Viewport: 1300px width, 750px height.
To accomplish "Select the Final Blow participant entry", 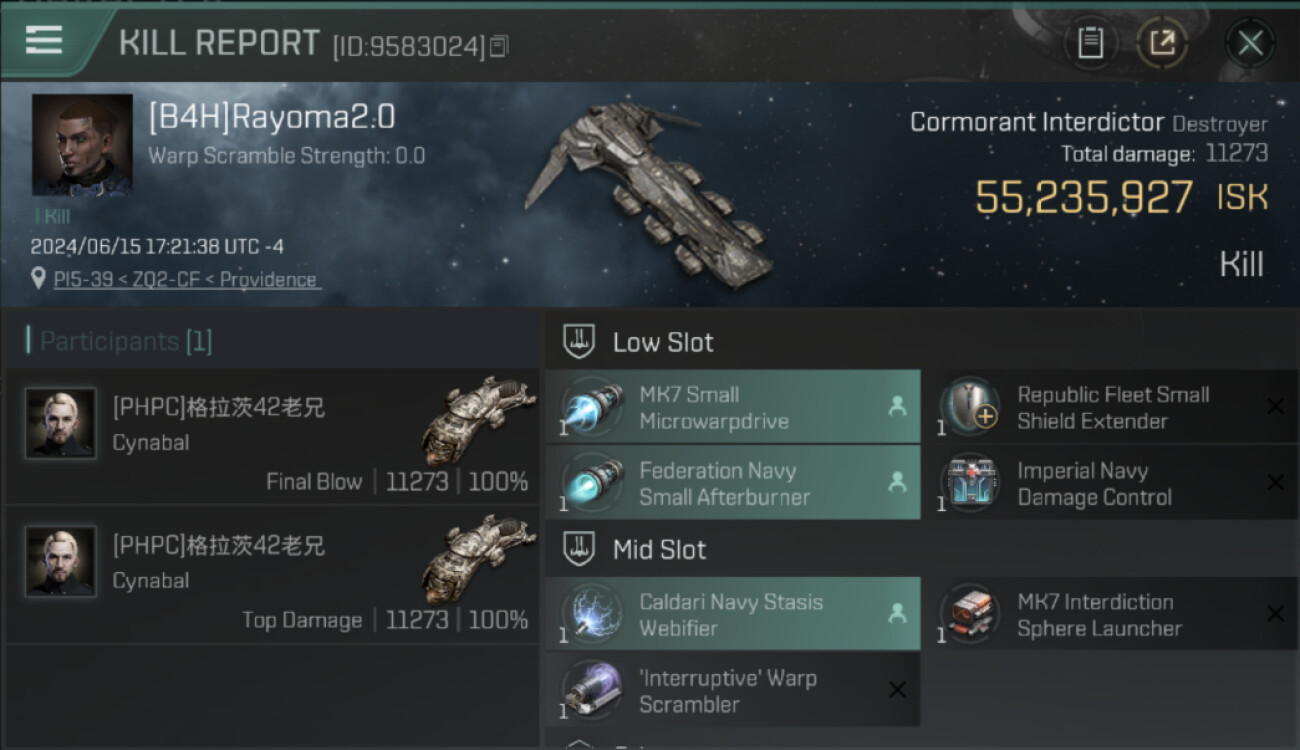I will [272, 436].
